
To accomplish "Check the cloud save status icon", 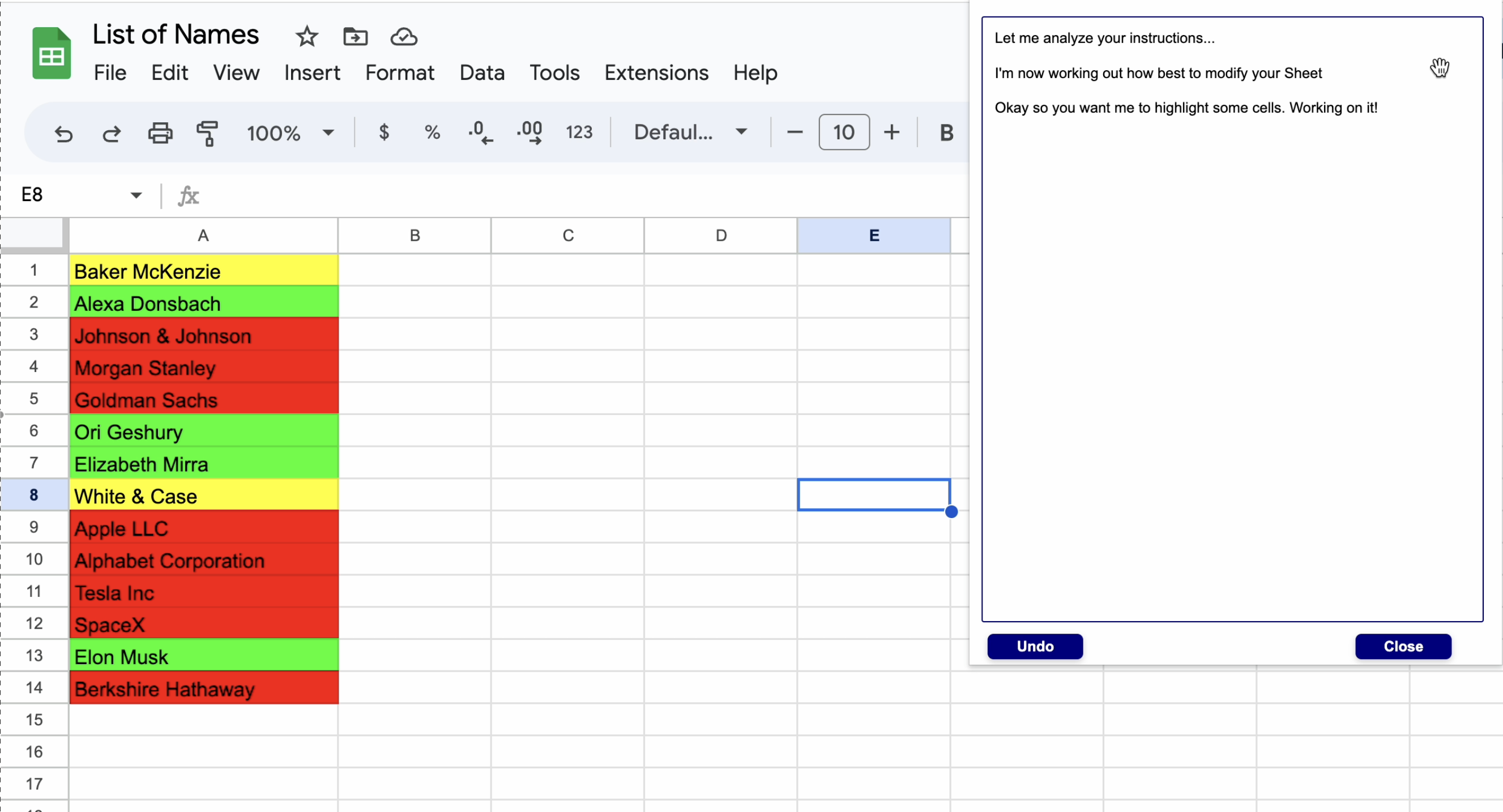I will (403, 37).
